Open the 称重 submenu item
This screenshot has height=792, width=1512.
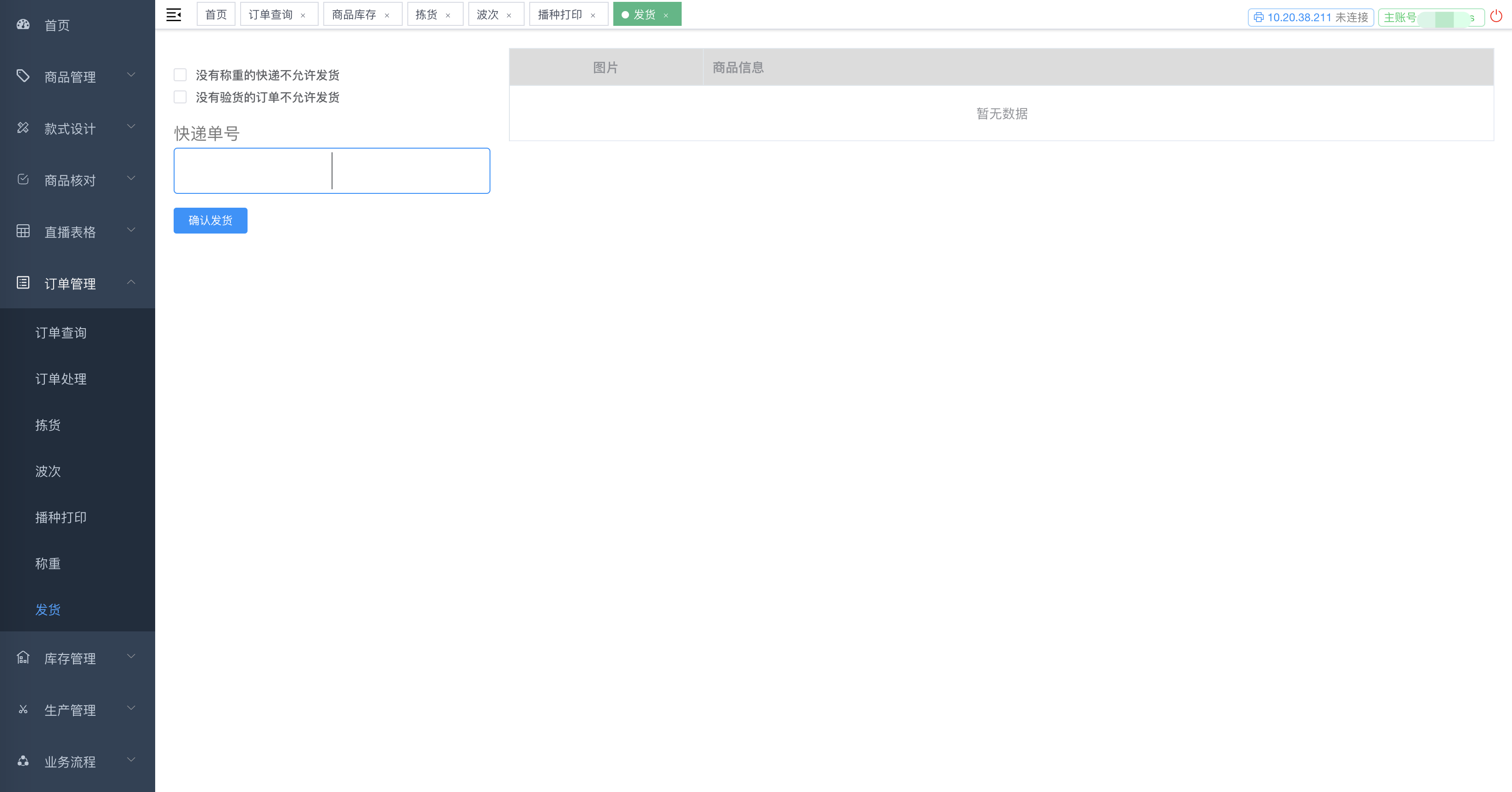coord(48,564)
